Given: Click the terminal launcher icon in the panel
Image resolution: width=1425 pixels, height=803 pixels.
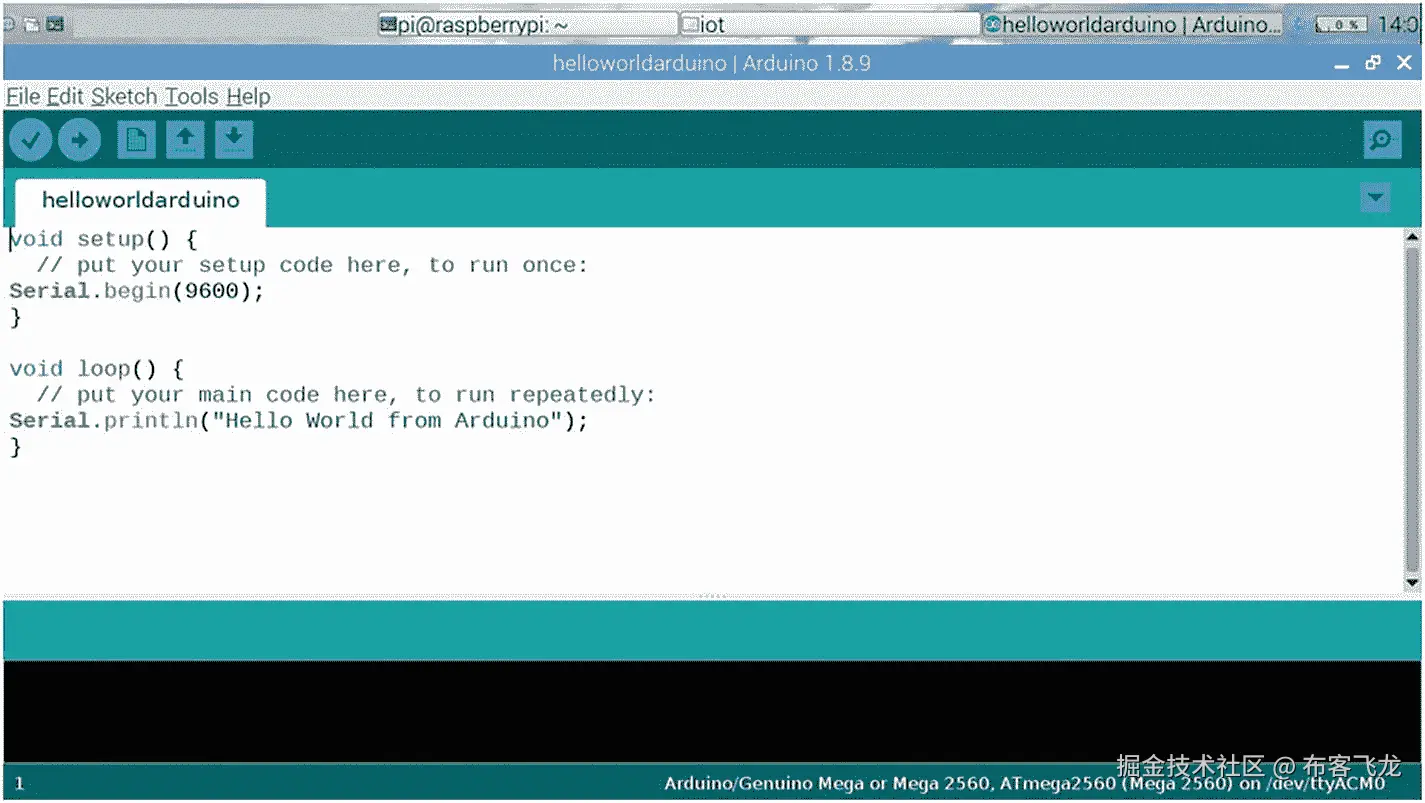Looking at the screenshot, I should coord(55,24).
